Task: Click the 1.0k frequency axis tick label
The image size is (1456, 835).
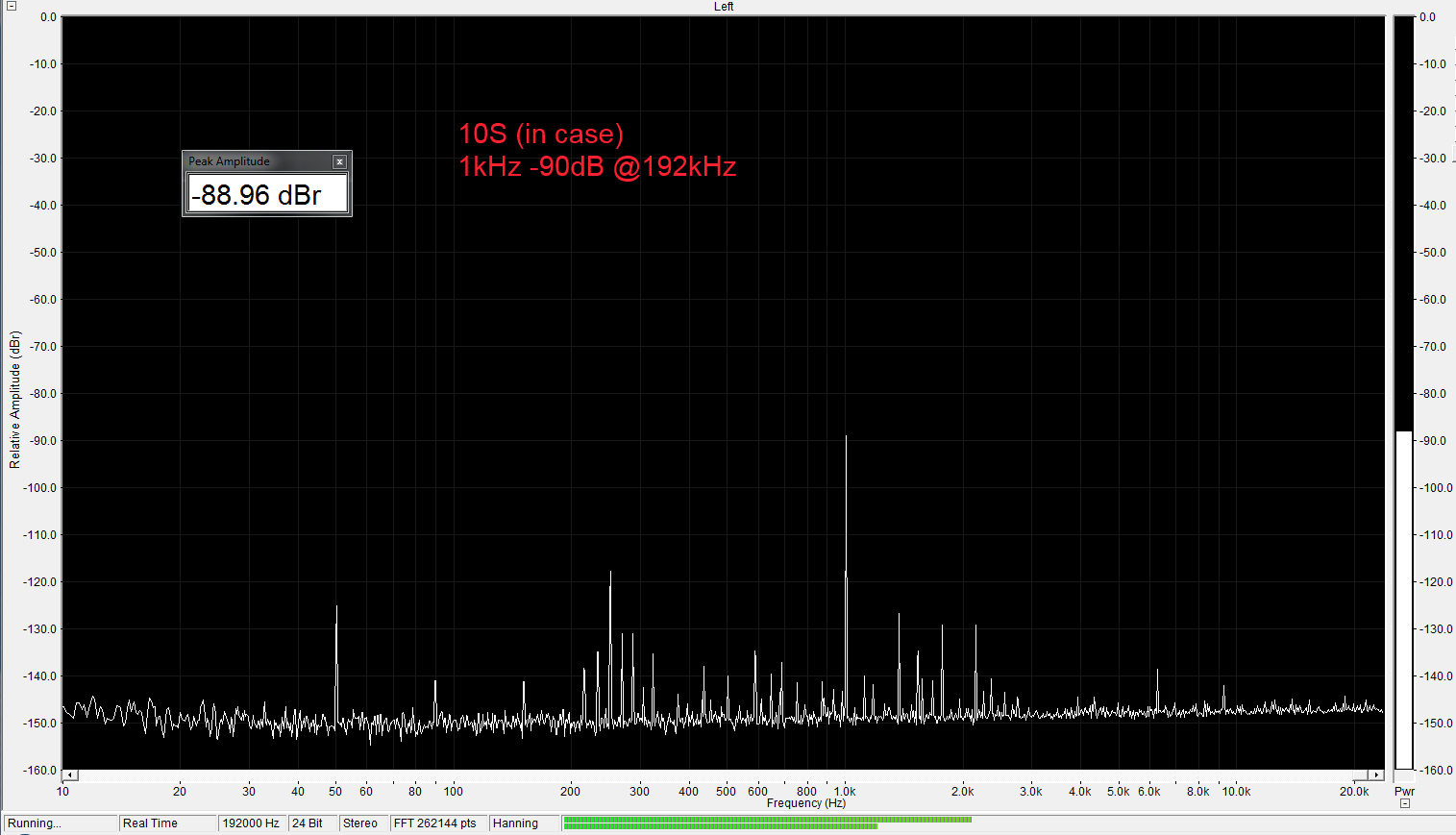Action: click(845, 792)
